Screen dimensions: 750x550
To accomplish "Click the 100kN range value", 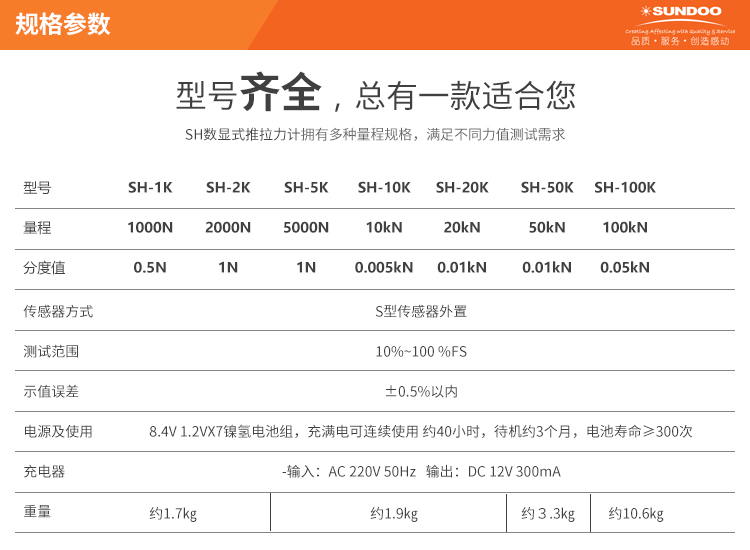I will 625,227.
